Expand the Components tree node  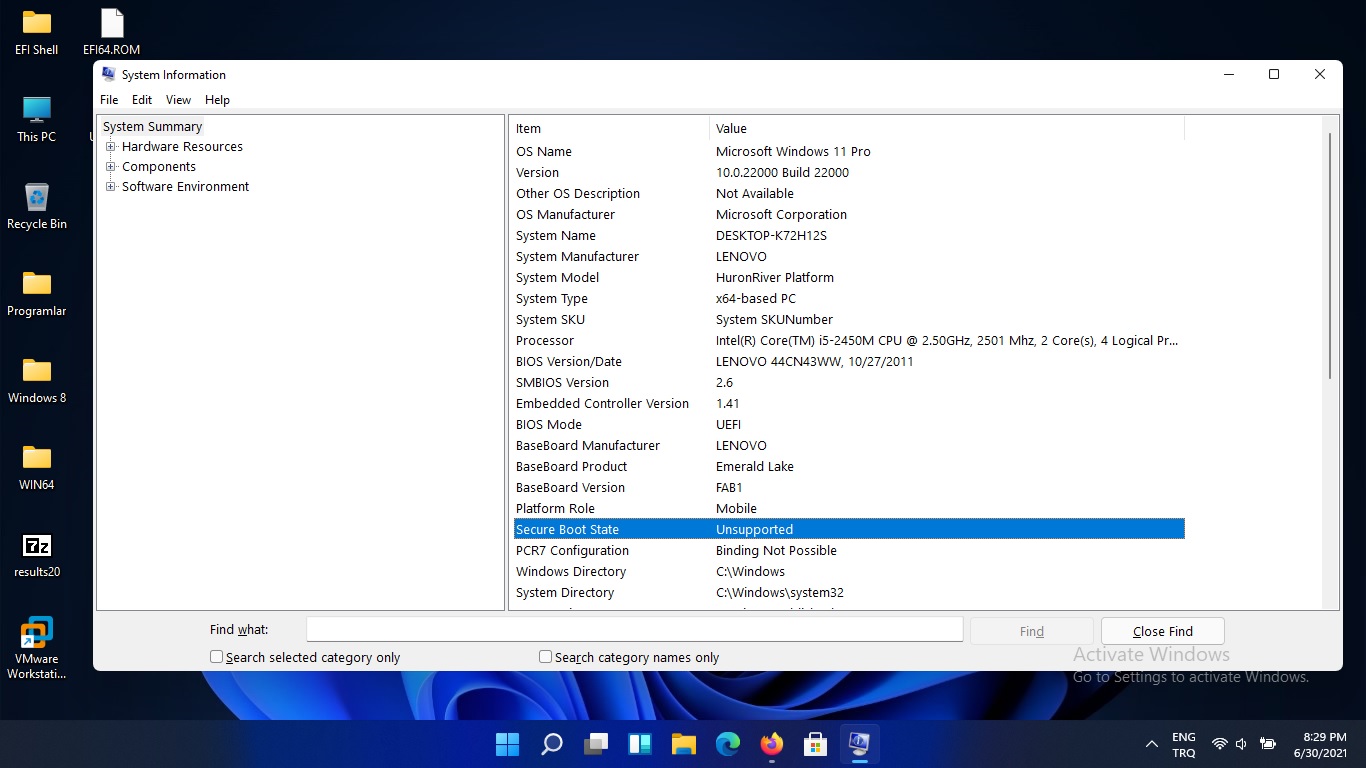[x=111, y=167]
